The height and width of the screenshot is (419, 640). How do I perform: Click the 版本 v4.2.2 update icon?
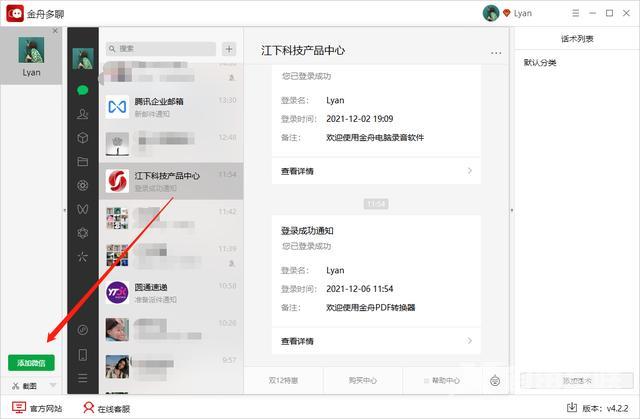572,408
